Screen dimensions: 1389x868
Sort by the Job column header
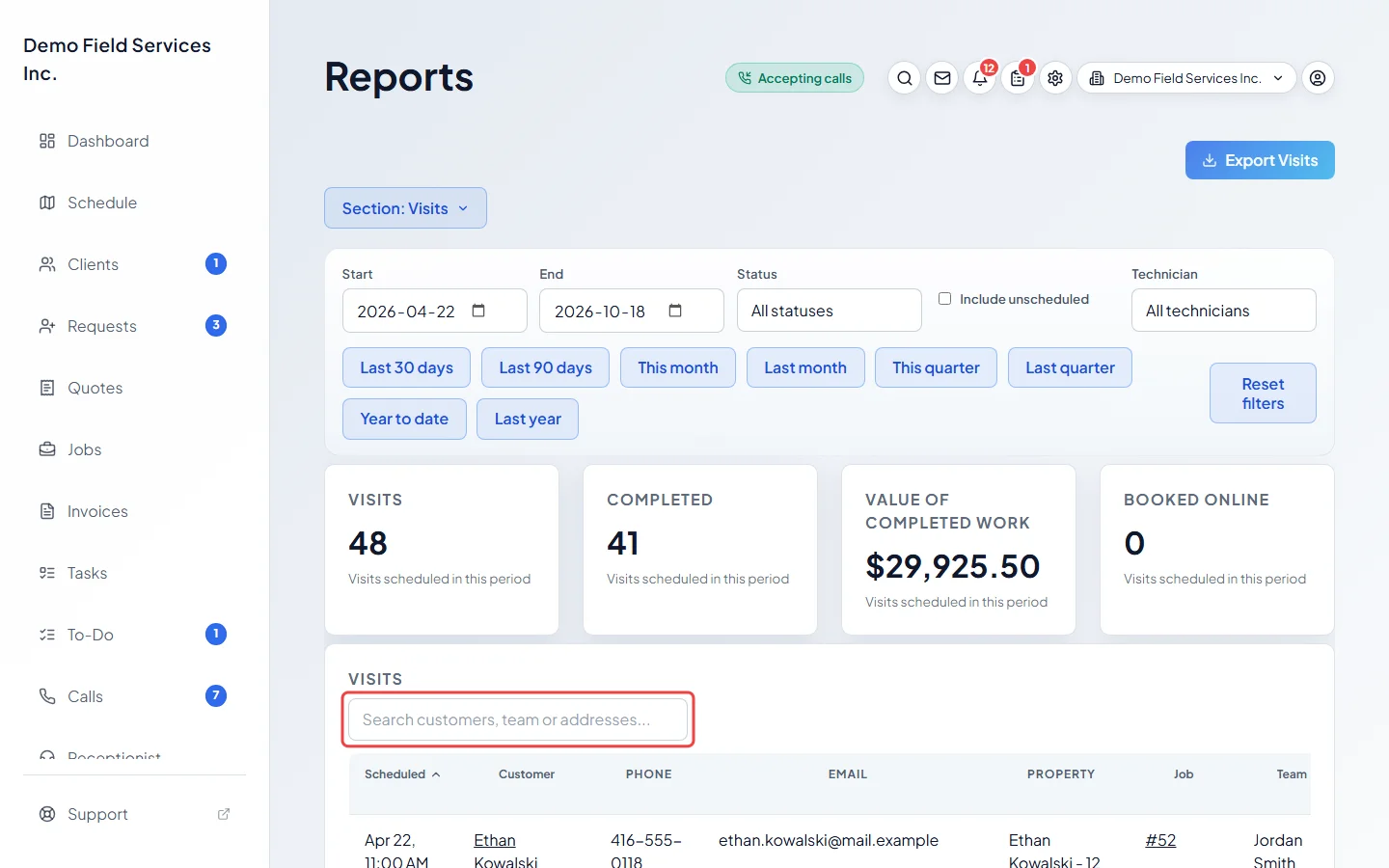1184,774
